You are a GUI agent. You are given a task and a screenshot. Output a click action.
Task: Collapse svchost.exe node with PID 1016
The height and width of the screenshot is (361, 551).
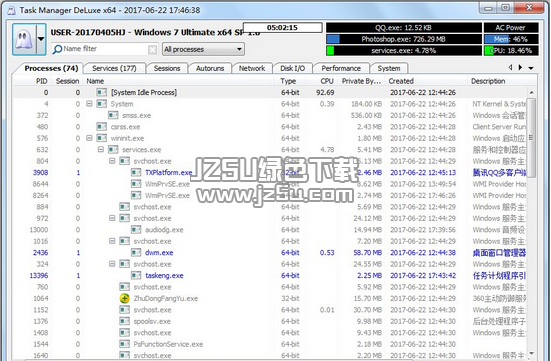(x=112, y=241)
